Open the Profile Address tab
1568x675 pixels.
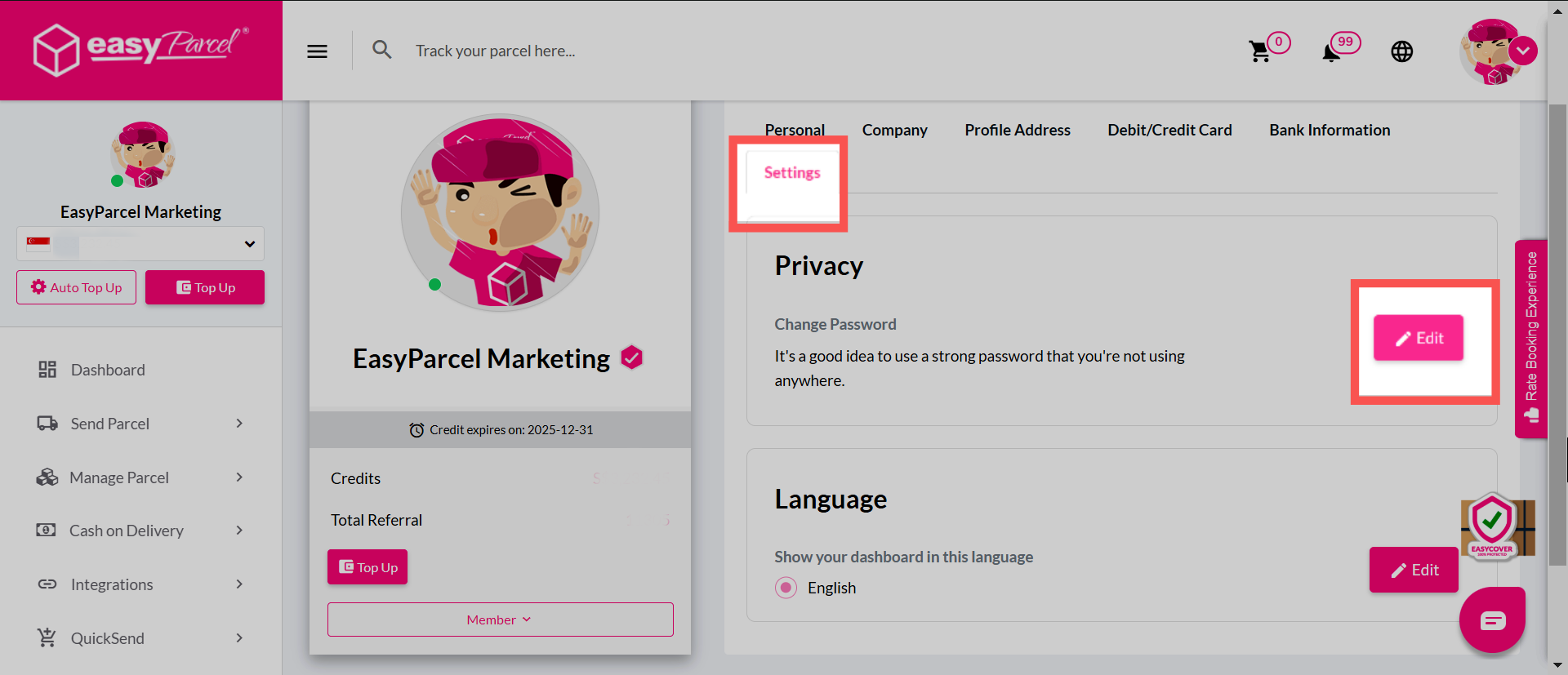click(x=1017, y=130)
